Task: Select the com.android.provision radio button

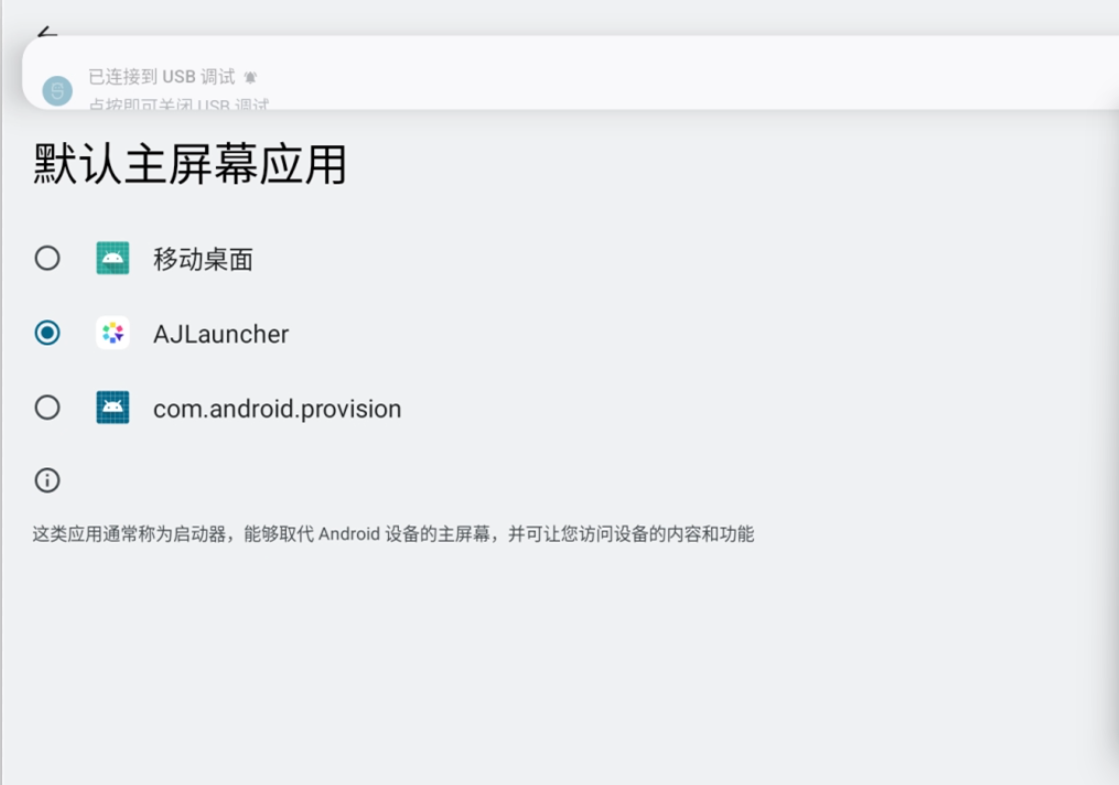Action: pos(47,407)
